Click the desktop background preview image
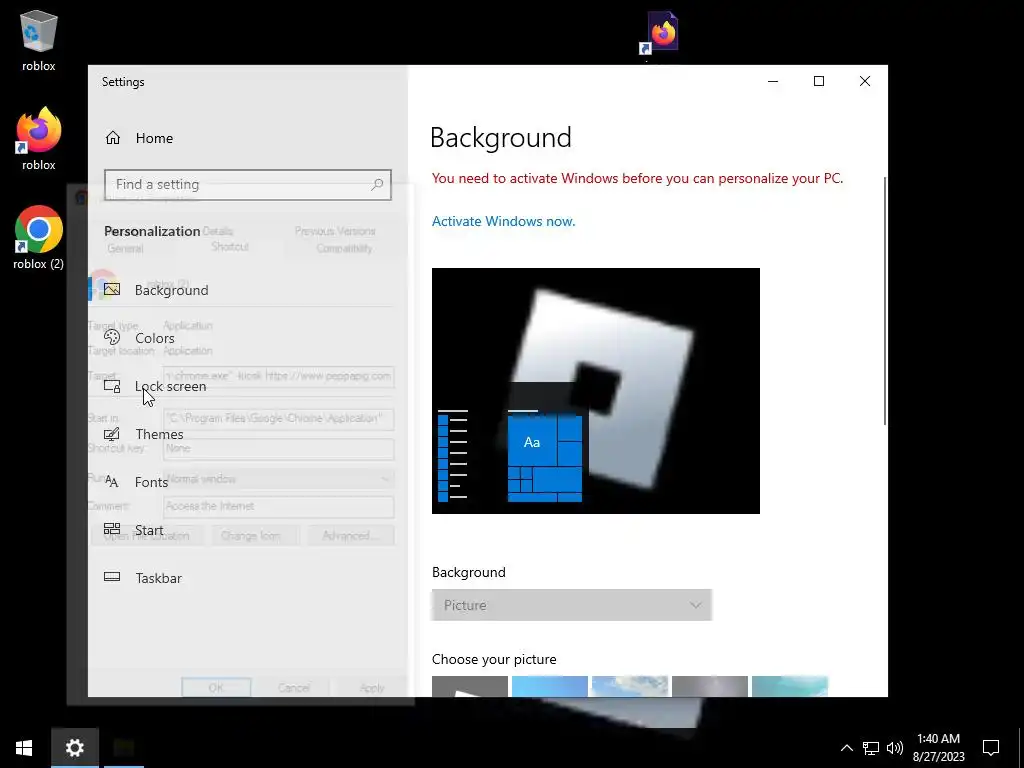The width and height of the screenshot is (1024, 768). 596,391
